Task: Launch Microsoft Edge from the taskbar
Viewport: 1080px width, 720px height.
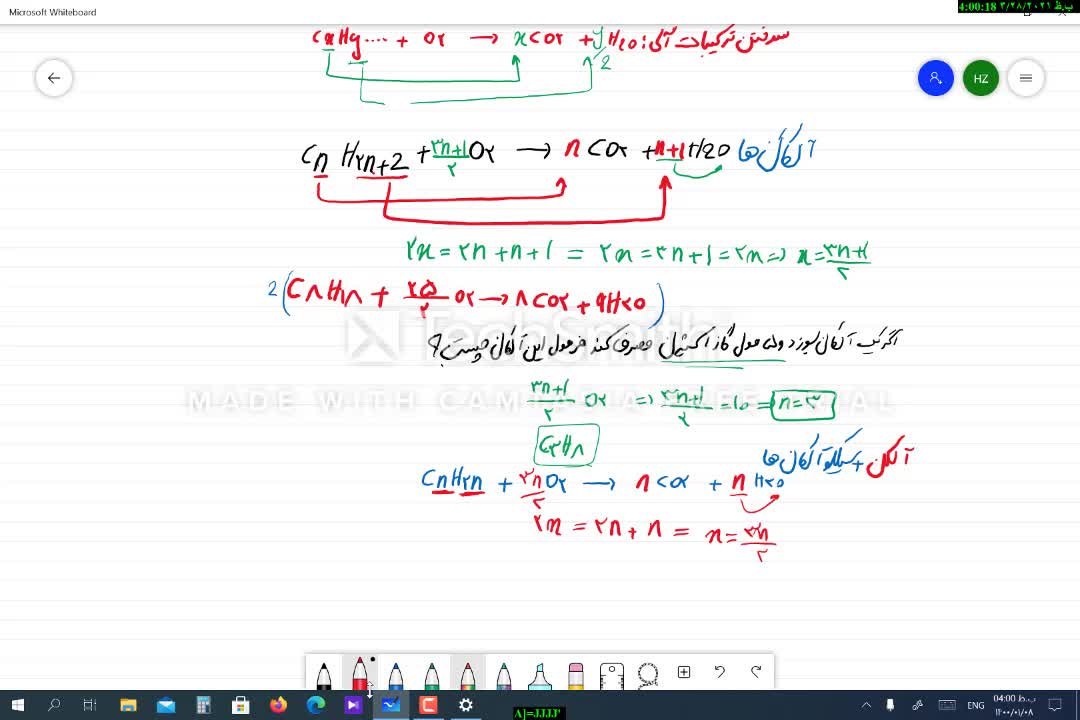Action: 315,705
